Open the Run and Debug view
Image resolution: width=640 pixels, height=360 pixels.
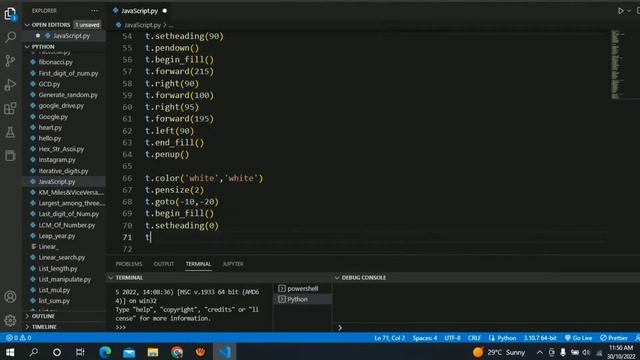tap(10, 85)
